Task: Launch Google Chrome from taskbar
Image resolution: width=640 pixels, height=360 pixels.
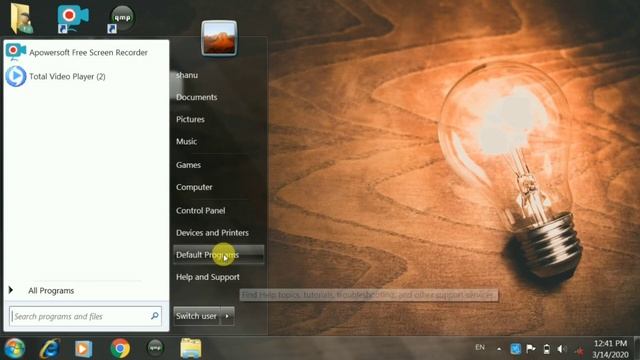Action: pos(120,349)
